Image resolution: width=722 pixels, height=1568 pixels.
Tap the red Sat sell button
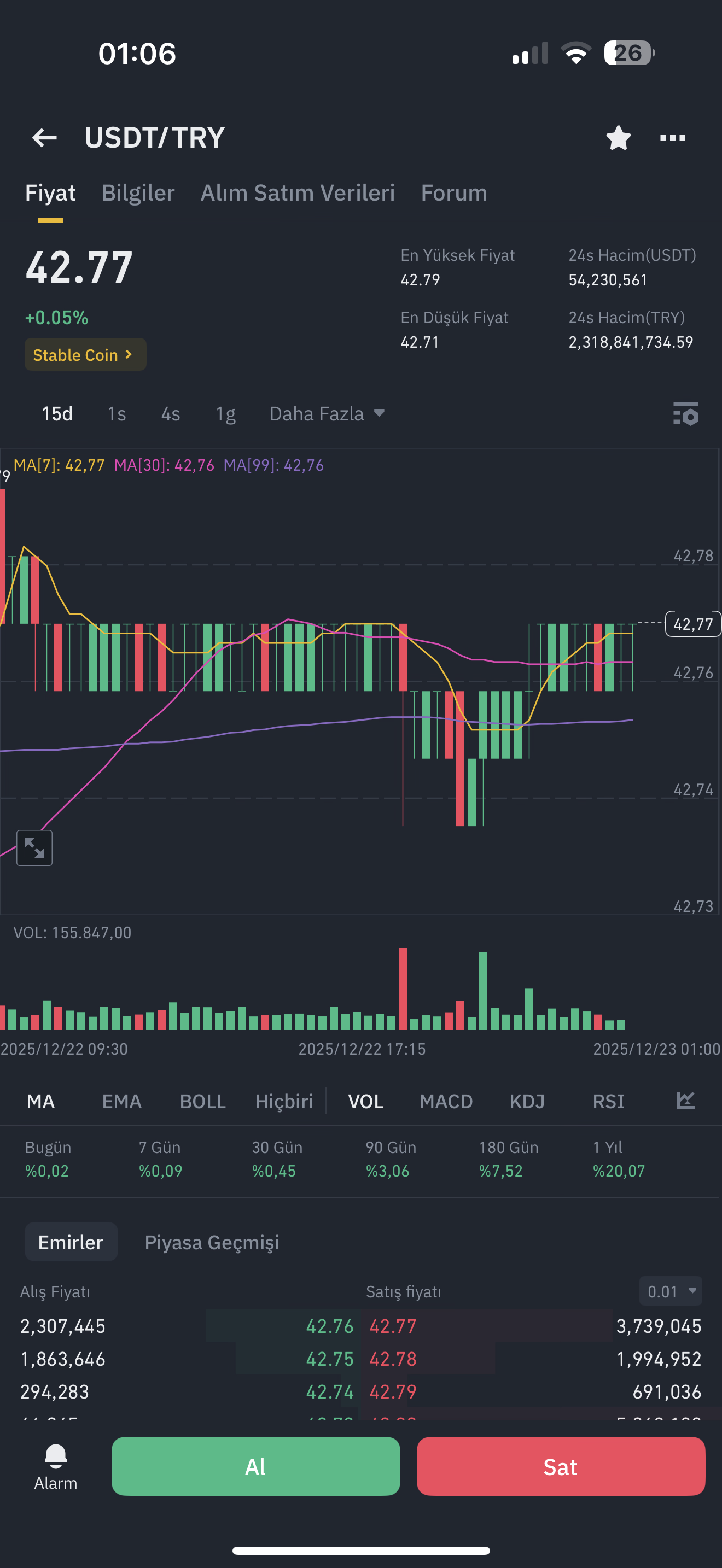[561, 1466]
